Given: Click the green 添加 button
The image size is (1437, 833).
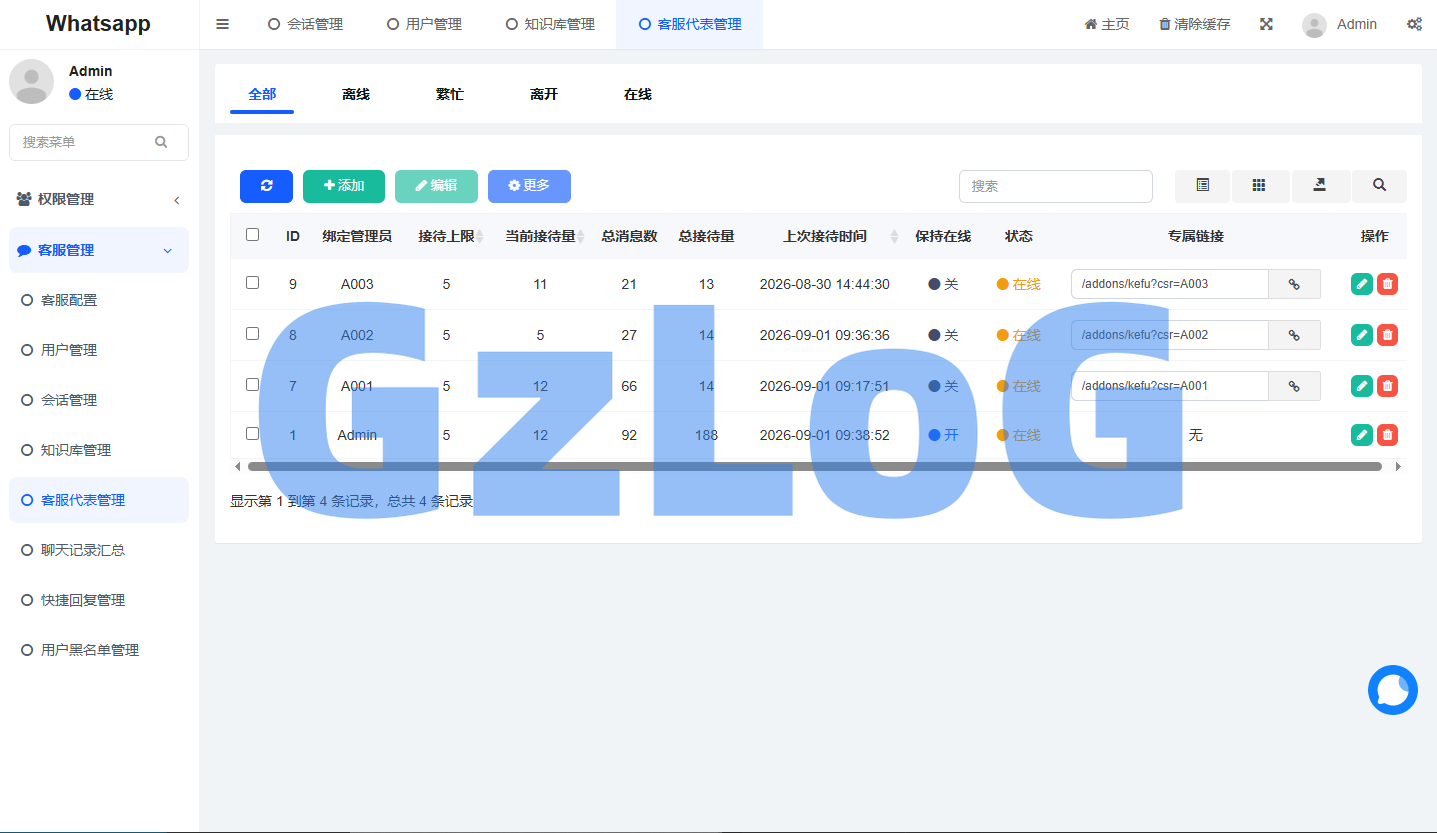Looking at the screenshot, I should (344, 186).
